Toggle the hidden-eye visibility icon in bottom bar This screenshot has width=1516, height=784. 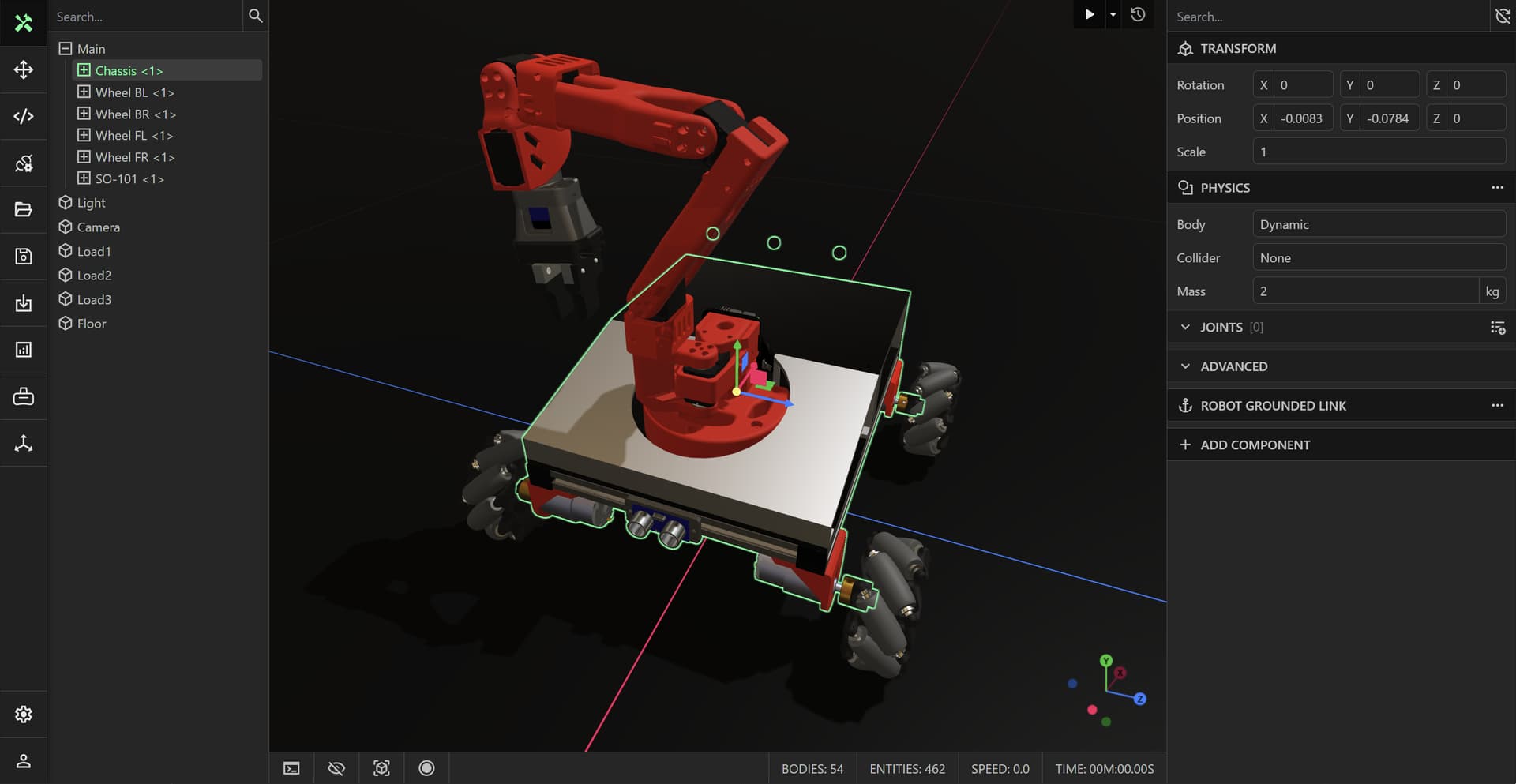[336, 768]
